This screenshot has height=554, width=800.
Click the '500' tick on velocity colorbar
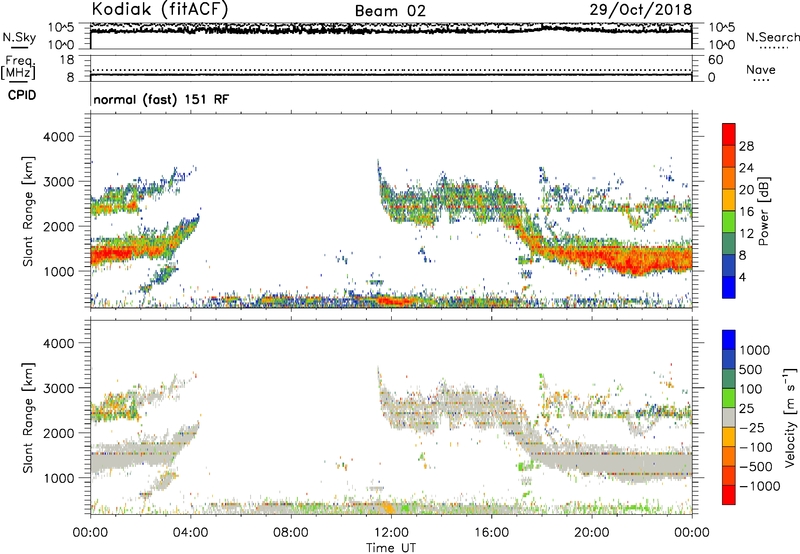tap(751, 369)
